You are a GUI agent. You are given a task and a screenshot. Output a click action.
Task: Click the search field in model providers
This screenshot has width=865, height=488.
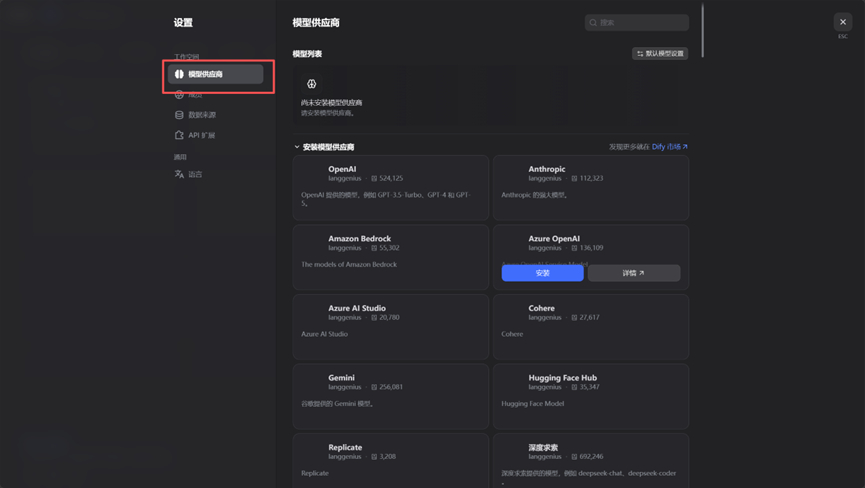click(637, 23)
